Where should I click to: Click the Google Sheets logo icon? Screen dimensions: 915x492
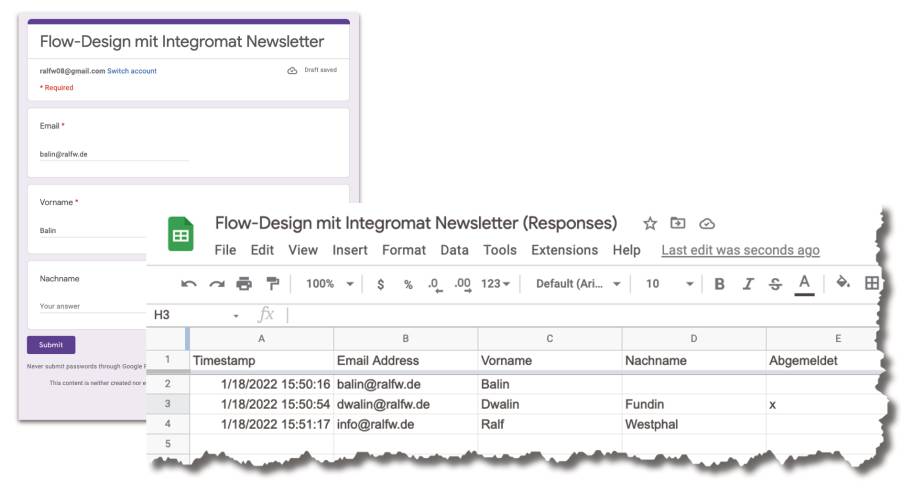tap(181, 233)
